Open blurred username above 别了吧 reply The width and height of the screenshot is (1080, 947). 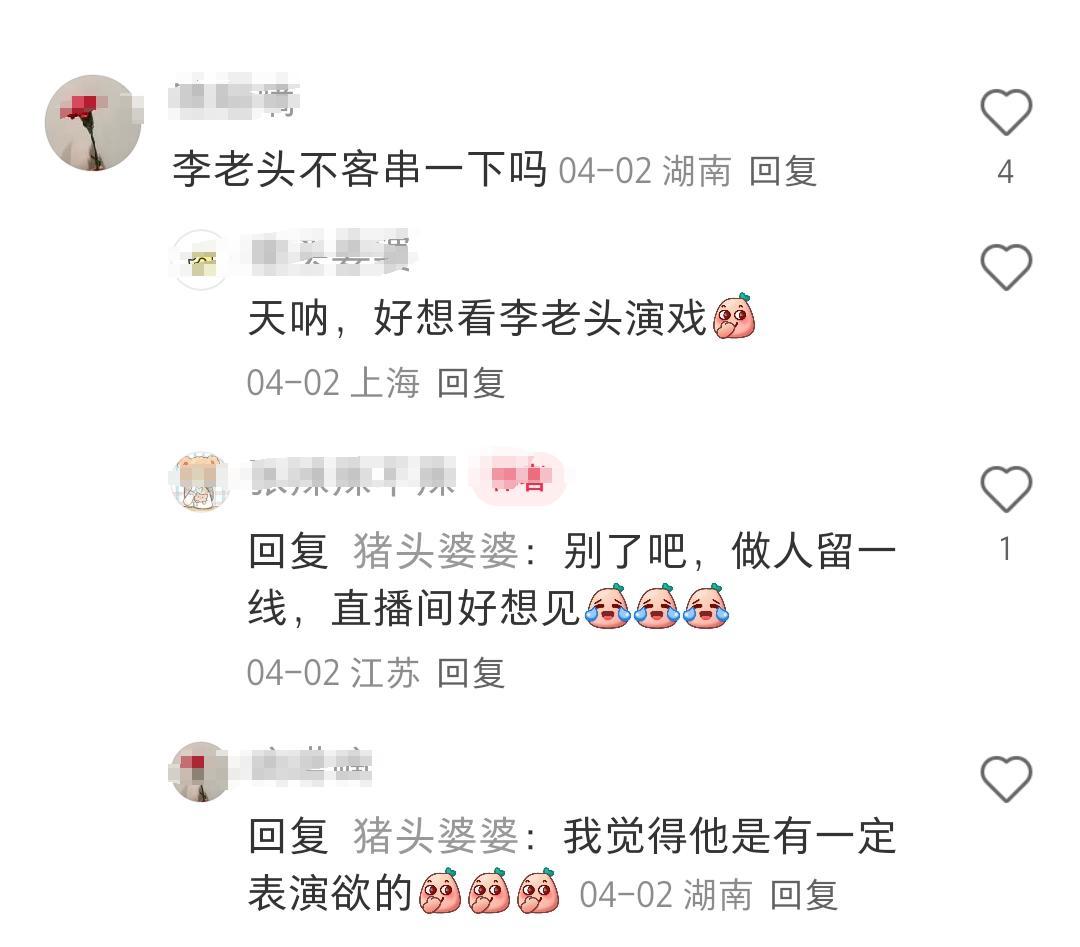pyautogui.click(x=353, y=477)
